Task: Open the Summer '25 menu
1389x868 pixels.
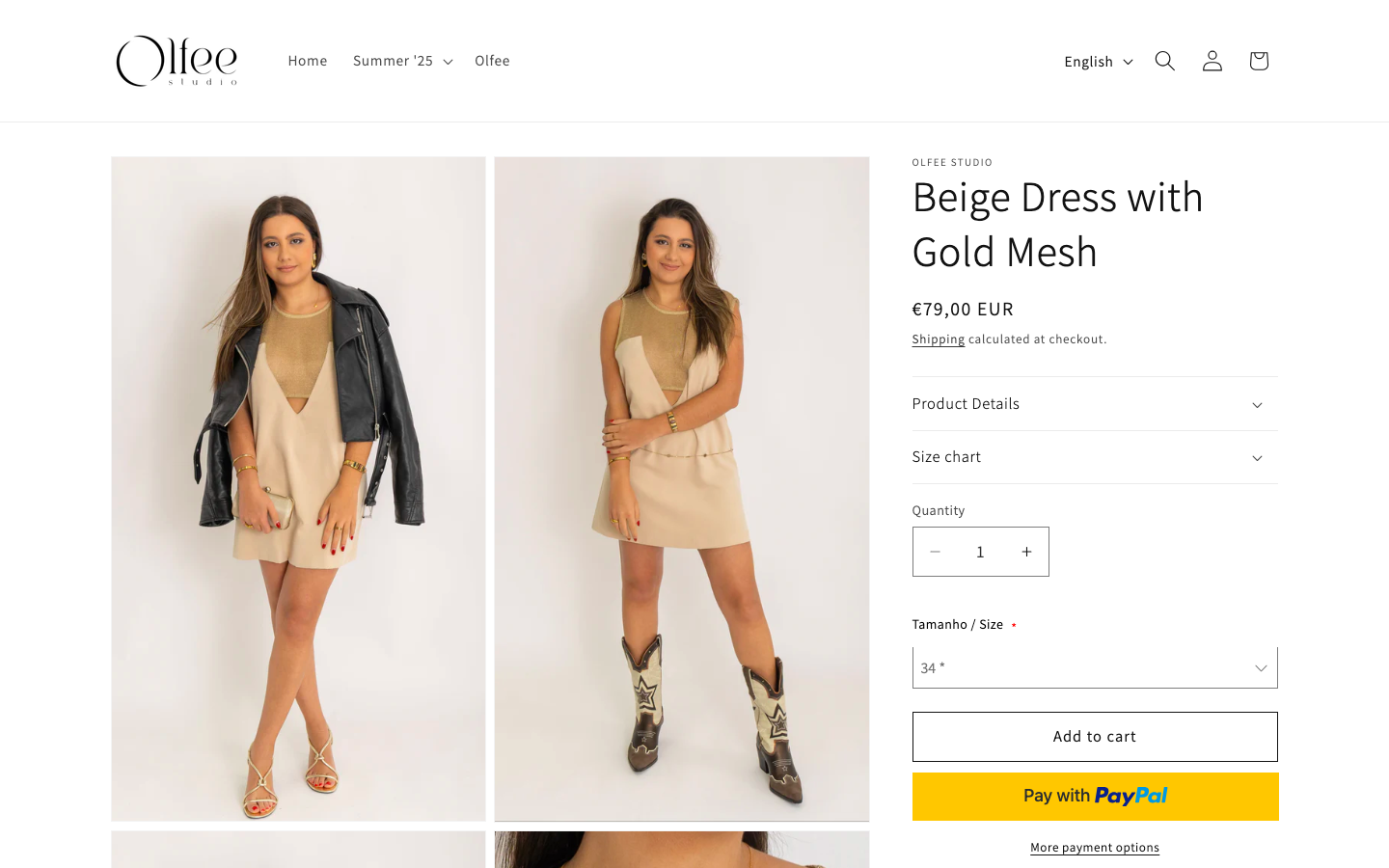Action: click(402, 61)
